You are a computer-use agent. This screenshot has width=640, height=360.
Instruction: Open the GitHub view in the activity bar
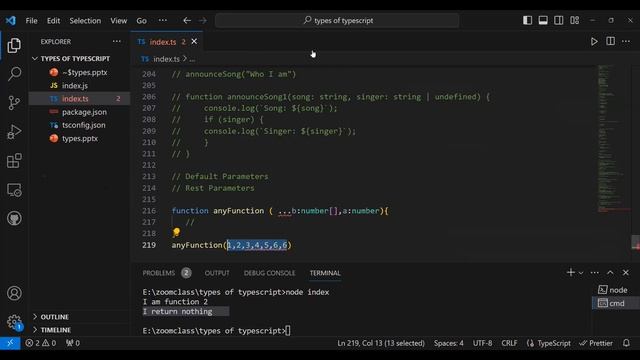coord(14,218)
